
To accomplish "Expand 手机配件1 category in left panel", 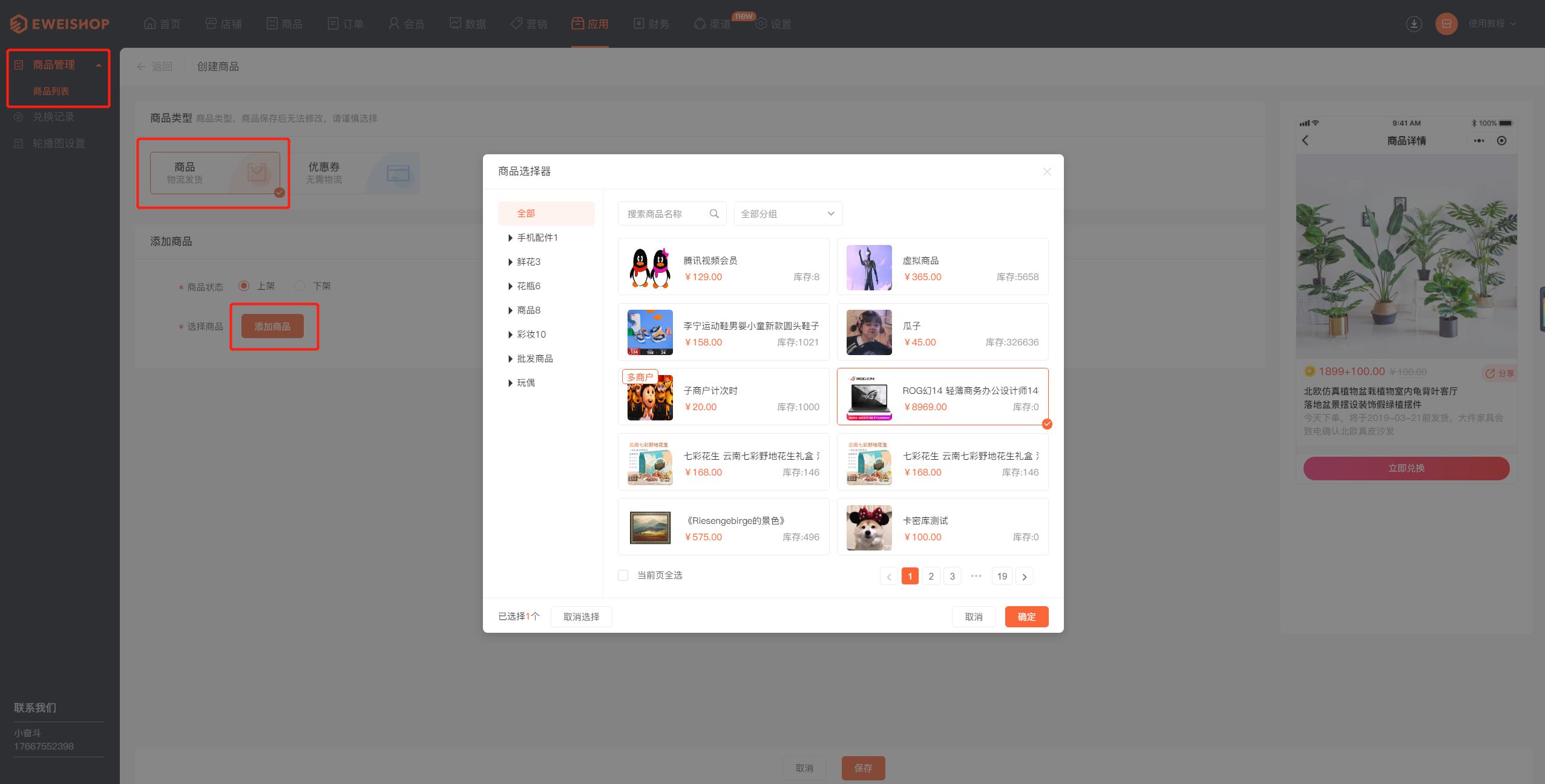I will coord(511,237).
